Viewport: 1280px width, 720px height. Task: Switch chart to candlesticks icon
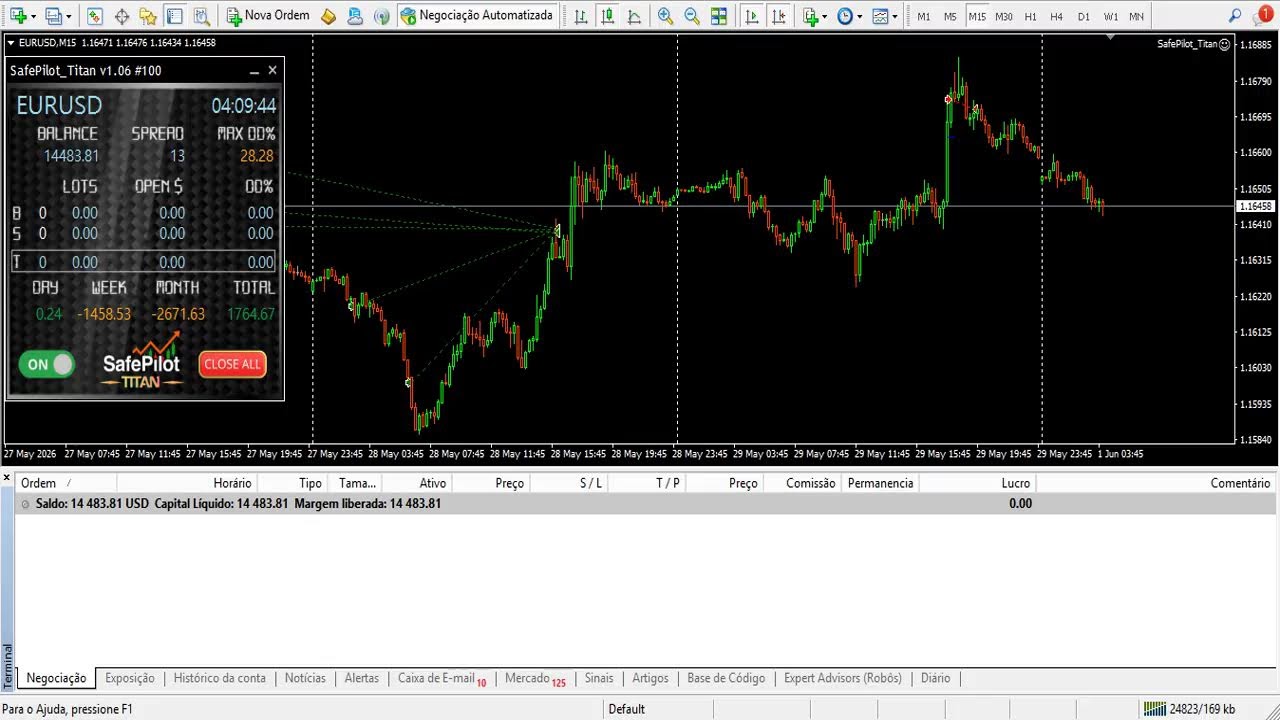tap(607, 16)
